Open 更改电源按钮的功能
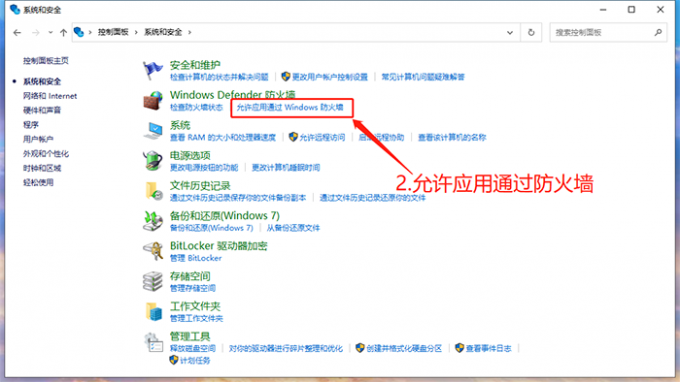The height and width of the screenshot is (382, 680). [204, 167]
